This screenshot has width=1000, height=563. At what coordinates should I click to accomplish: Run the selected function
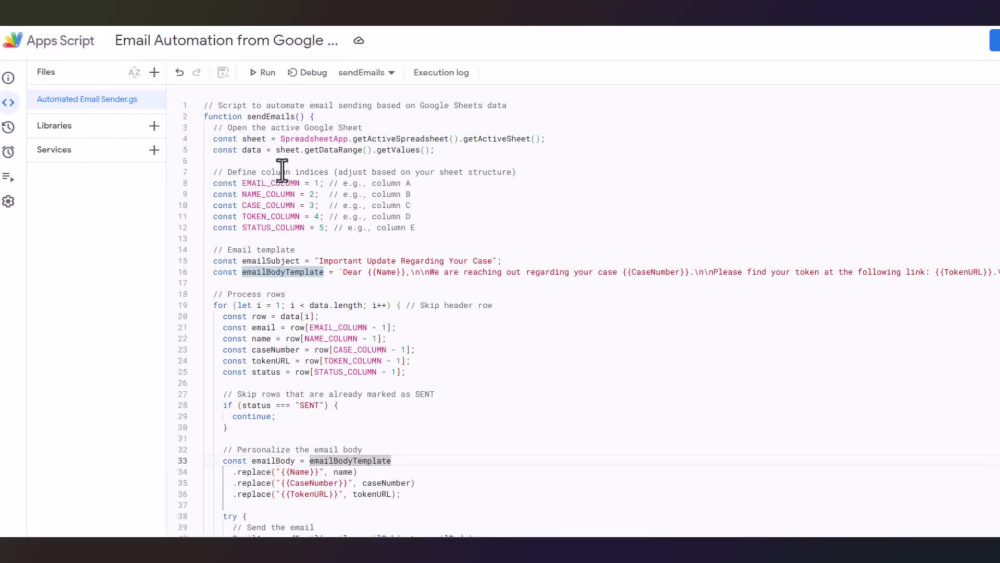point(262,73)
